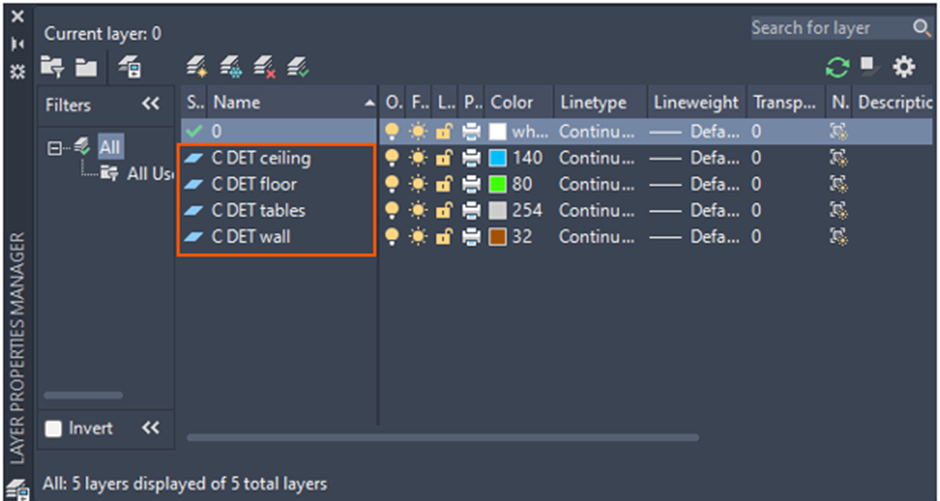Open the New Property Filter dialog

tap(52, 67)
